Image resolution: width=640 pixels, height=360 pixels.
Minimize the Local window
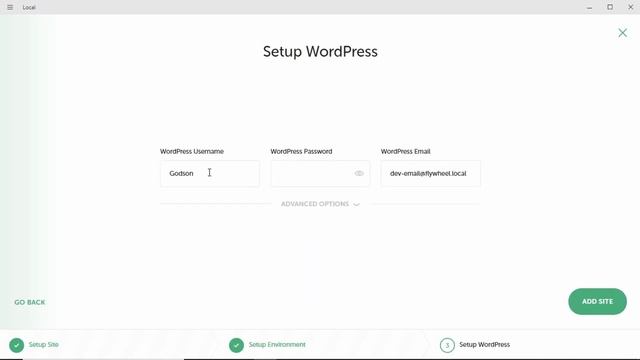(589, 7)
